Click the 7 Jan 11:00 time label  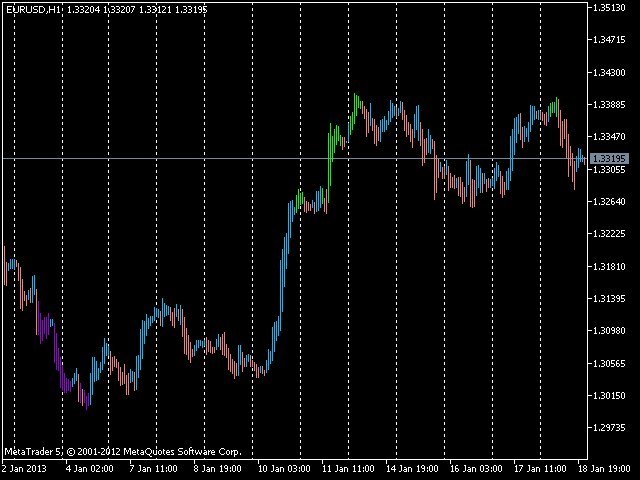coord(153,469)
